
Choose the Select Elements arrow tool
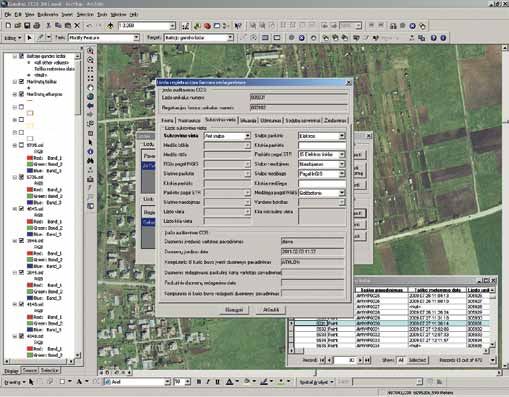pos(90,142)
